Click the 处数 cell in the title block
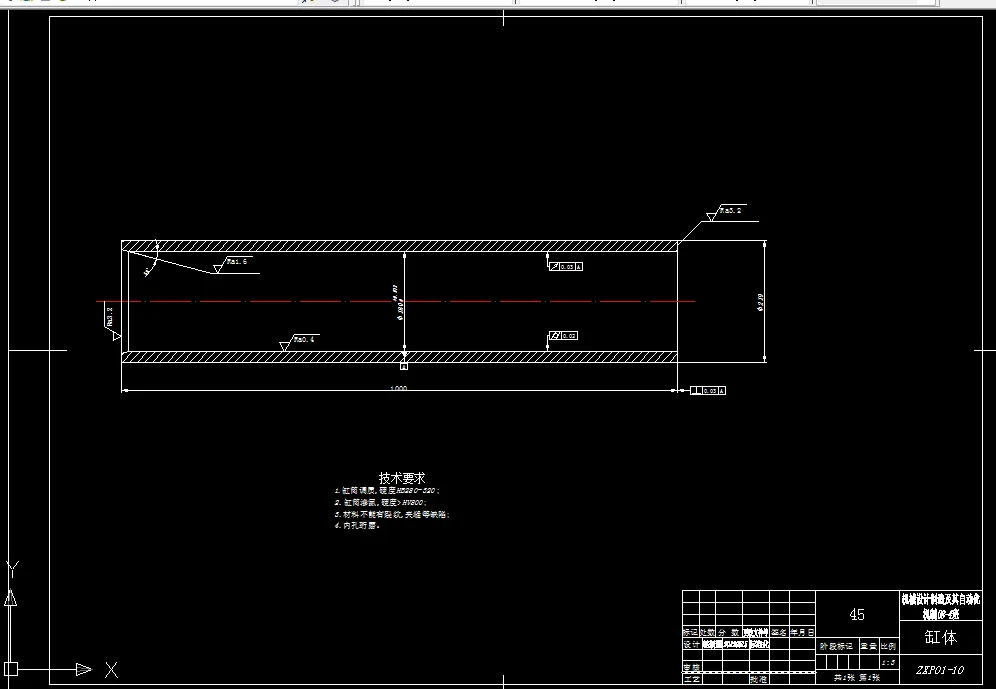Image resolution: width=996 pixels, height=689 pixels. 707,632
